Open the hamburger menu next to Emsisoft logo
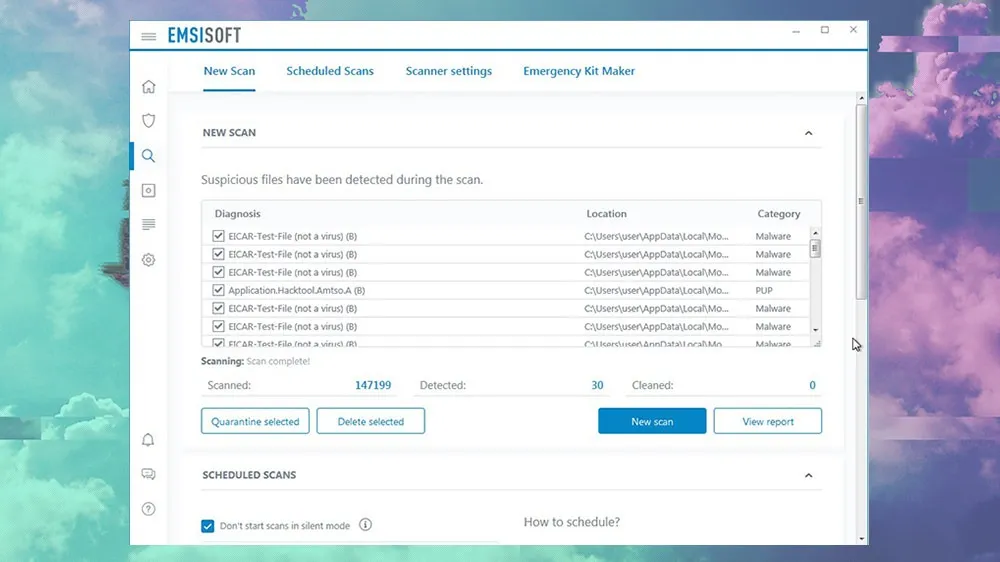This screenshot has width=1000, height=562. pos(149,37)
